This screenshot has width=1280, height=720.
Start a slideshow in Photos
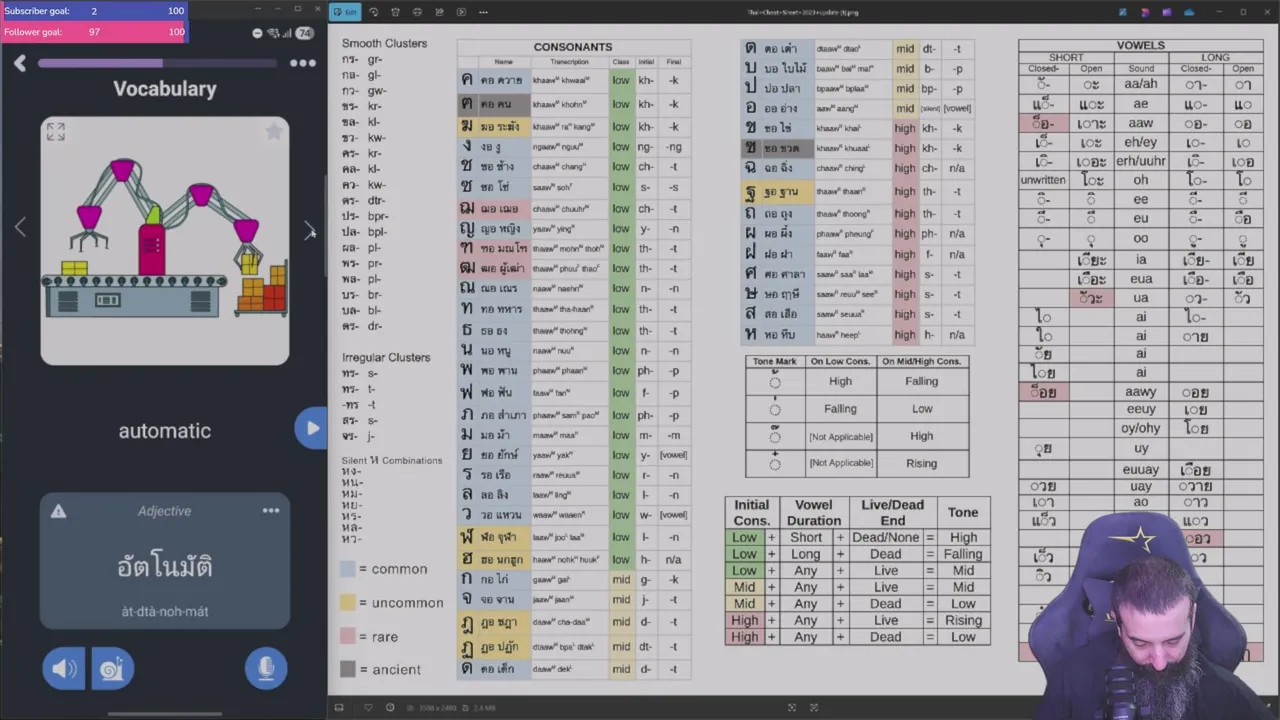pyautogui.click(x=461, y=12)
